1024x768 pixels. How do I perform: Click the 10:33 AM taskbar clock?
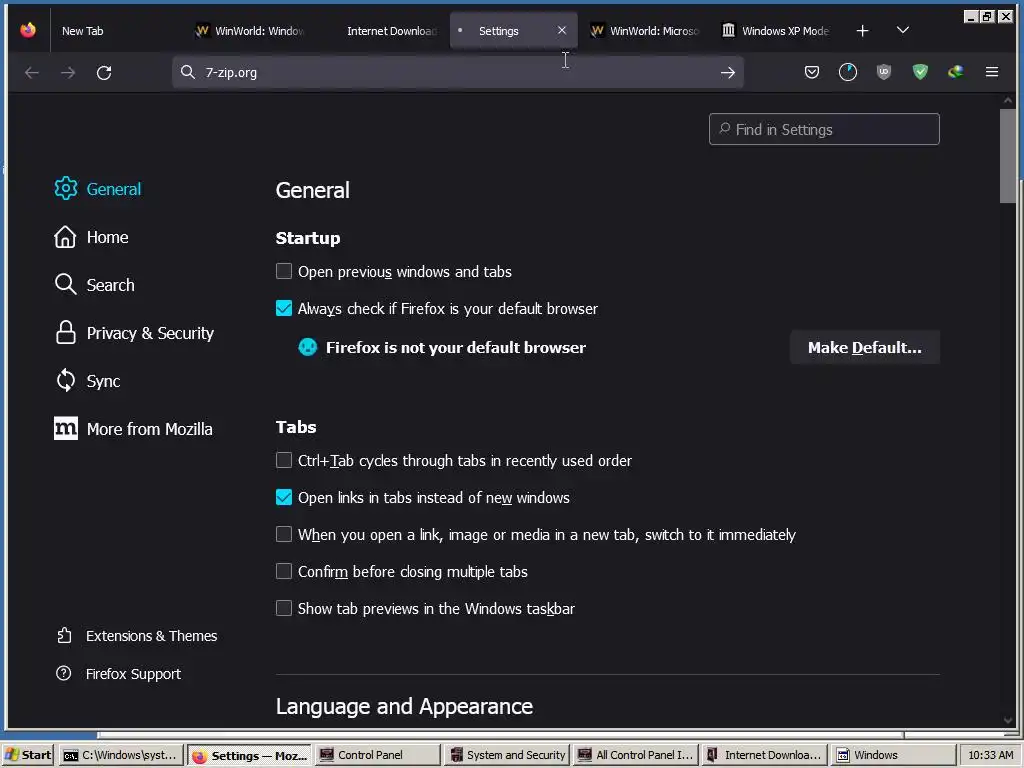(990, 755)
